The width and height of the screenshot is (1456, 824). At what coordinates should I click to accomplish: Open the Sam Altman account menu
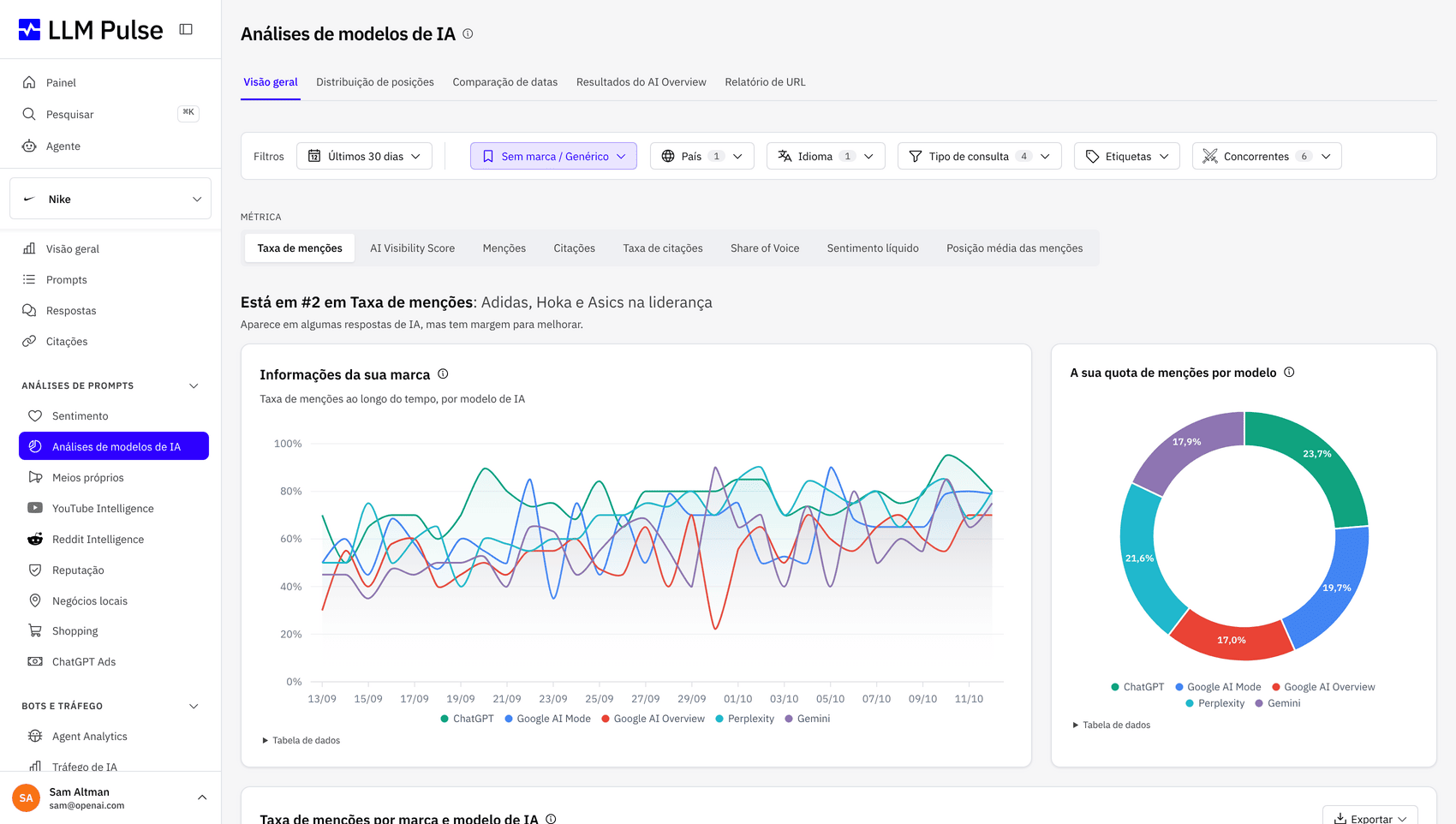point(110,797)
